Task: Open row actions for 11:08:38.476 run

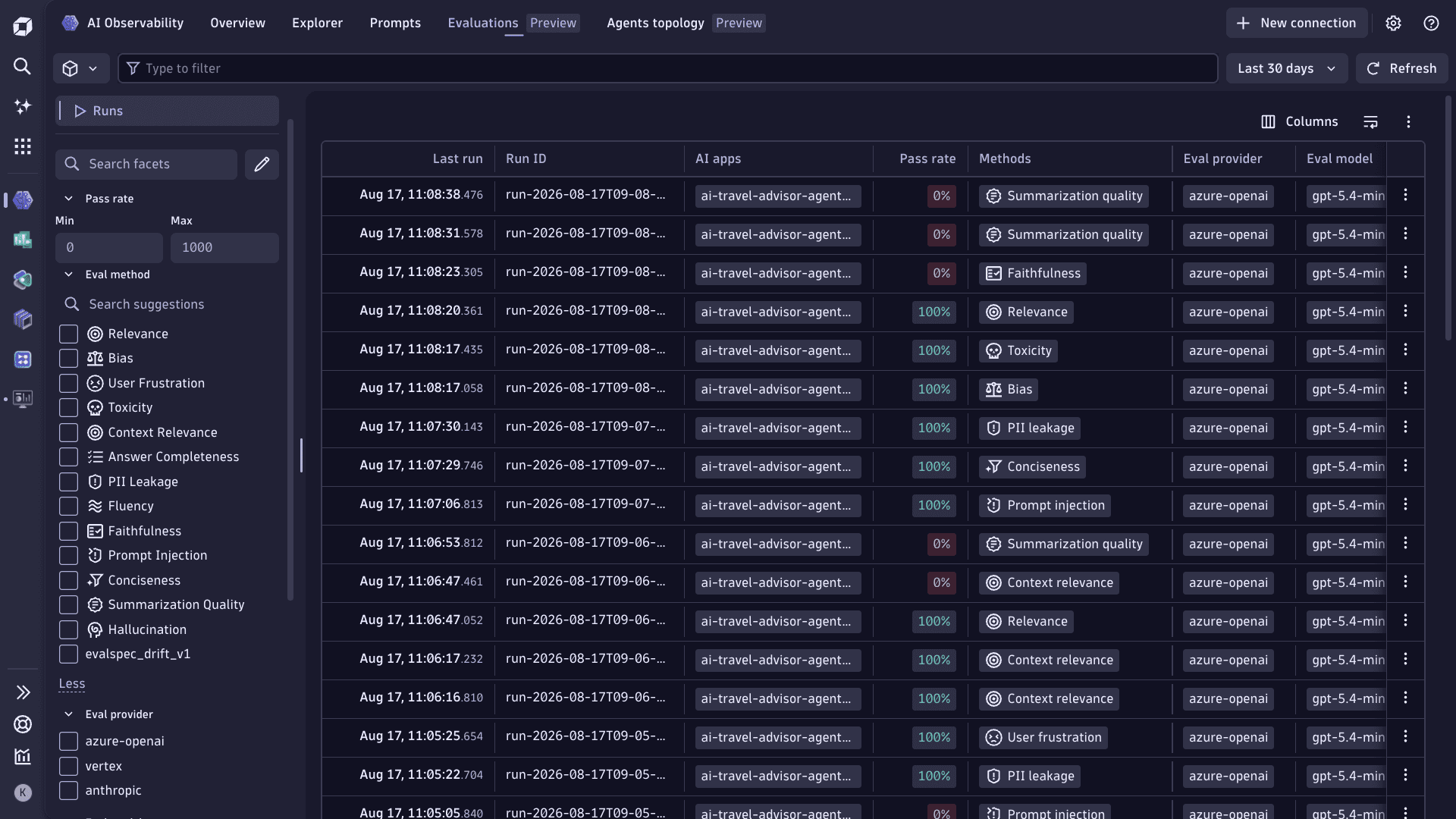Action: coord(1405,195)
